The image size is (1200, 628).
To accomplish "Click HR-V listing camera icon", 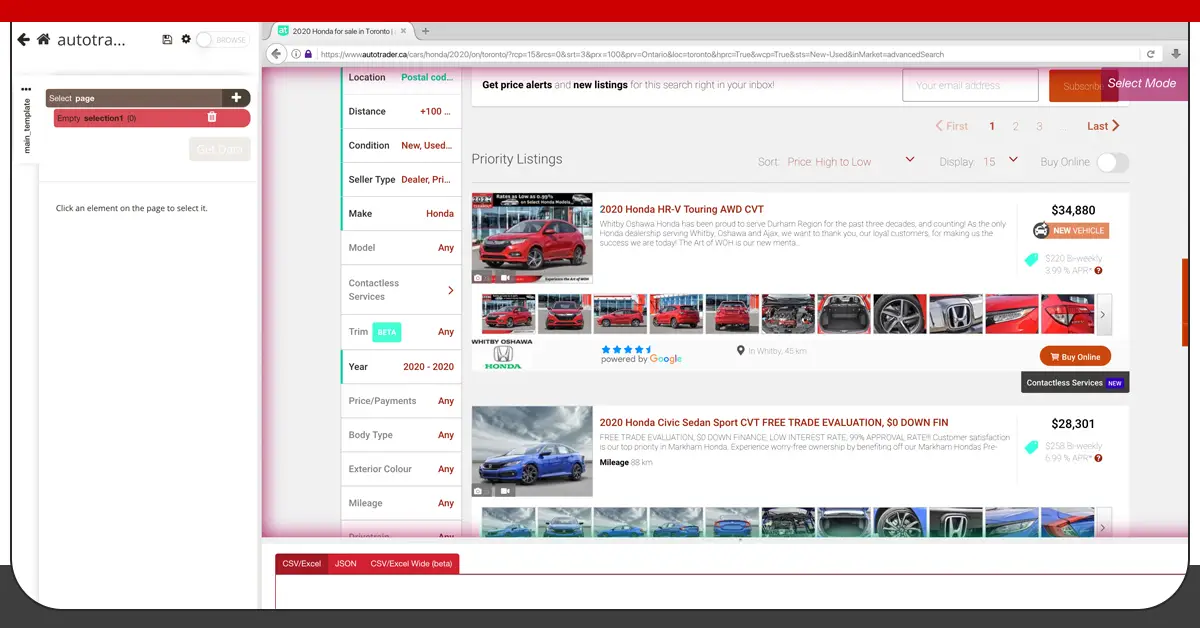I will (x=478, y=277).
